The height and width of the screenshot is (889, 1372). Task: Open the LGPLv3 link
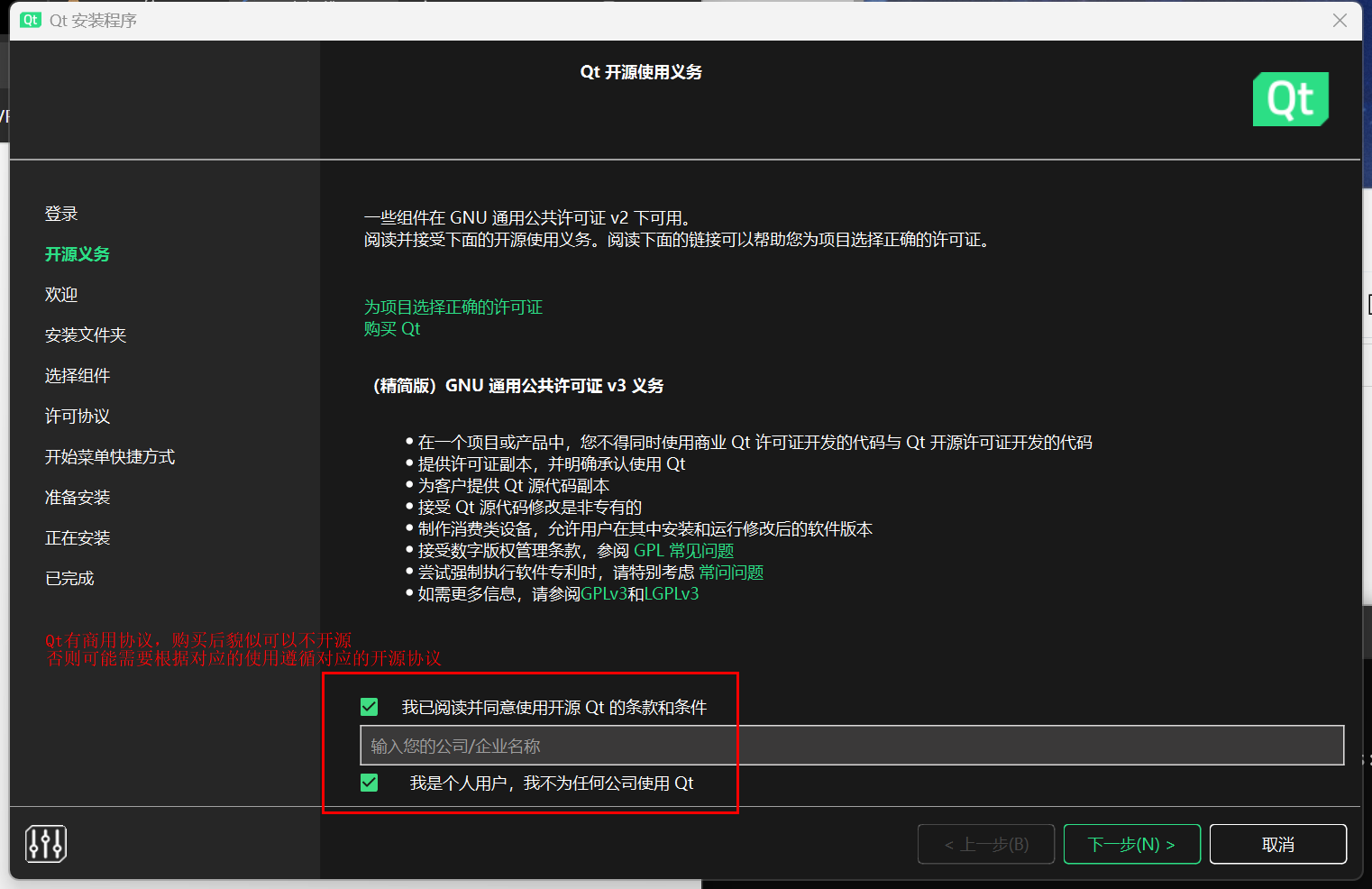pyautogui.click(x=672, y=594)
